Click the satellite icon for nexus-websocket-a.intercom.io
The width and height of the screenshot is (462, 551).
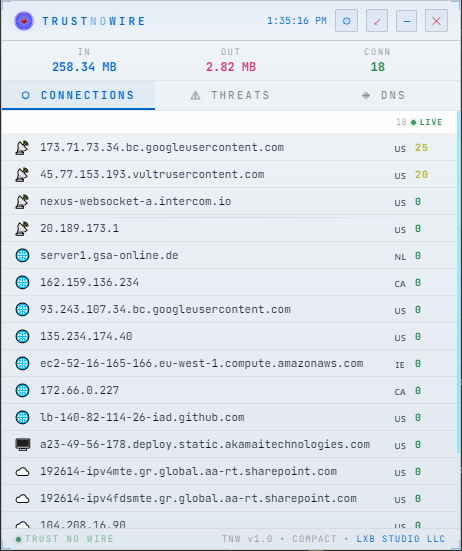tap(22, 202)
